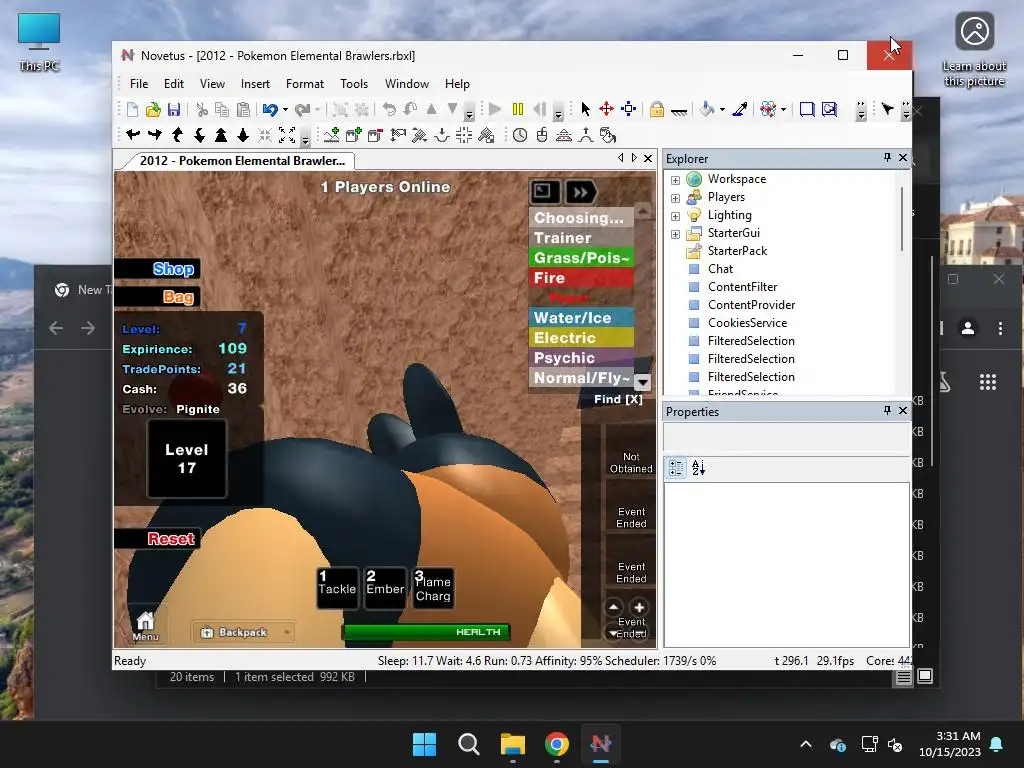Click the pyramid terrain icon
1024x768 pixels.
pos(564,135)
